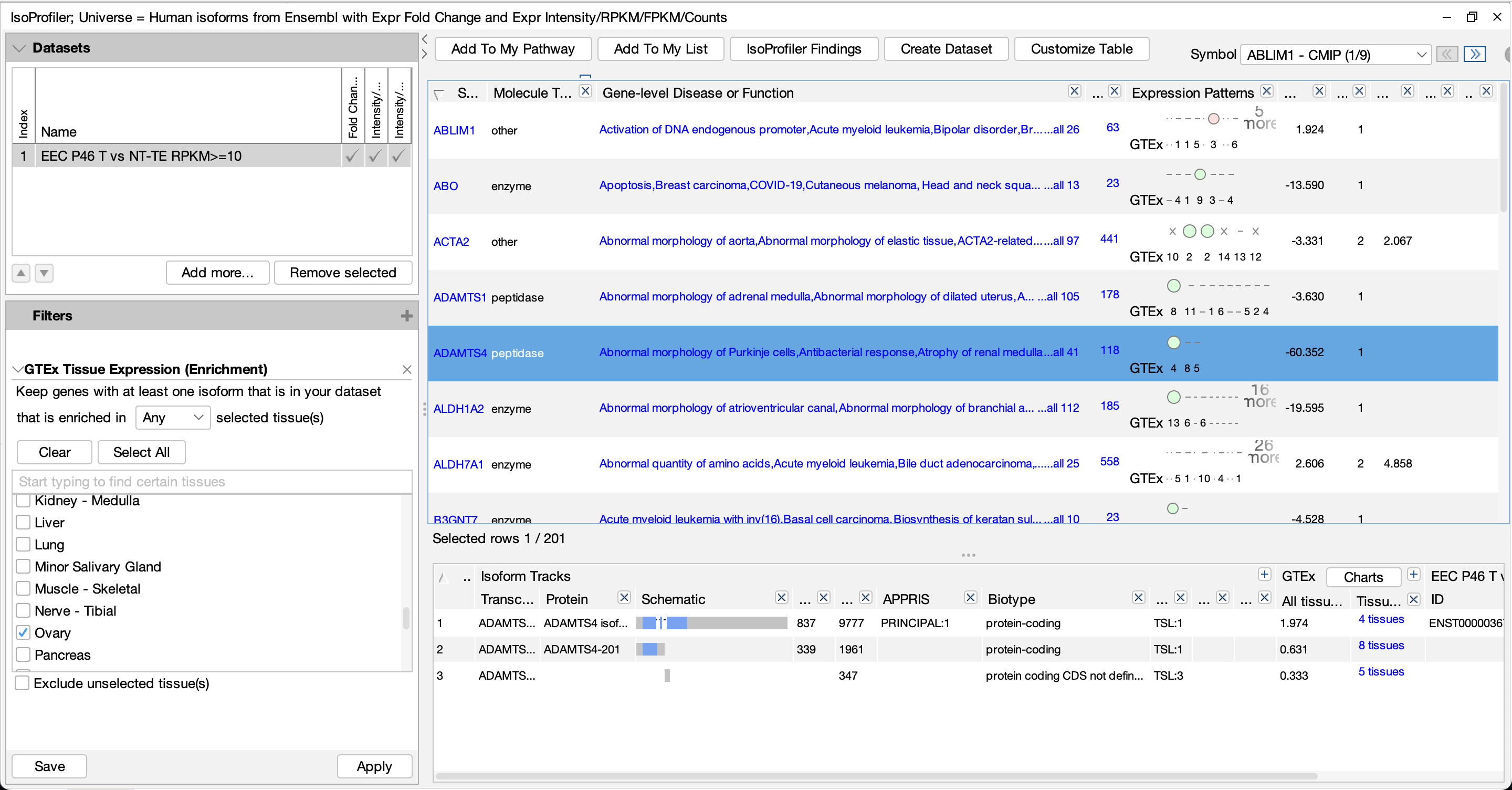
Task: Enable Exclude unselected tissue(s) option
Action: coord(22,683)
